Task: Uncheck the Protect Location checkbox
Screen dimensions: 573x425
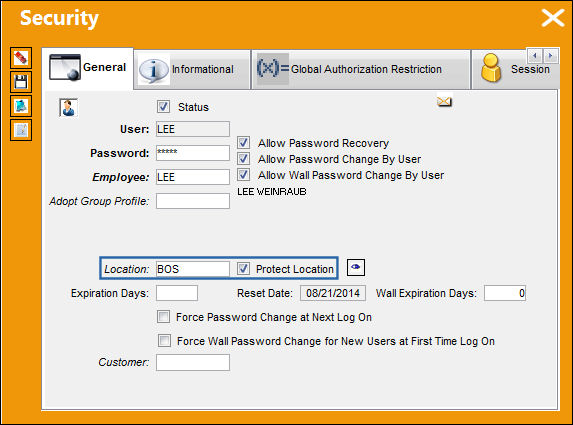Action: [x=243, y=269]
